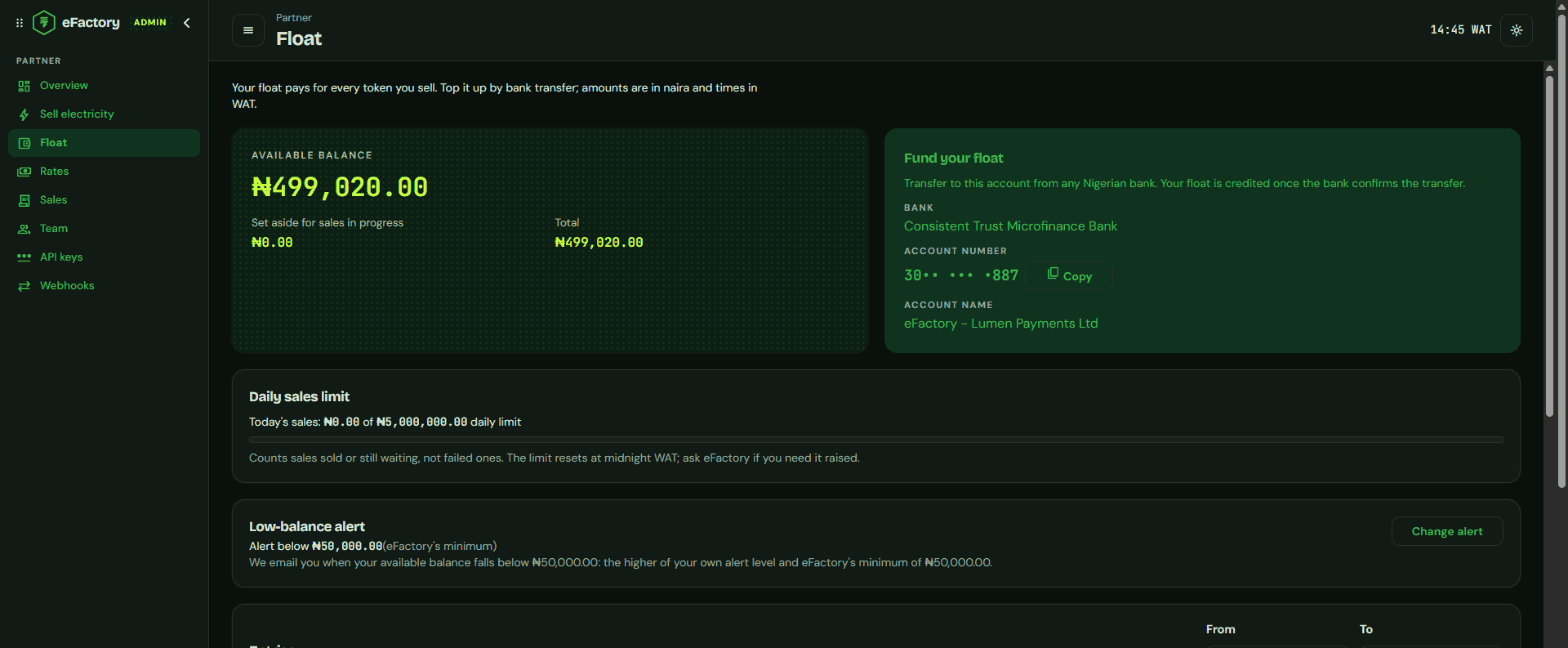Click the Webhooks arrows icon
This screenshot has width=1568, height=648.
coord(24,286)
